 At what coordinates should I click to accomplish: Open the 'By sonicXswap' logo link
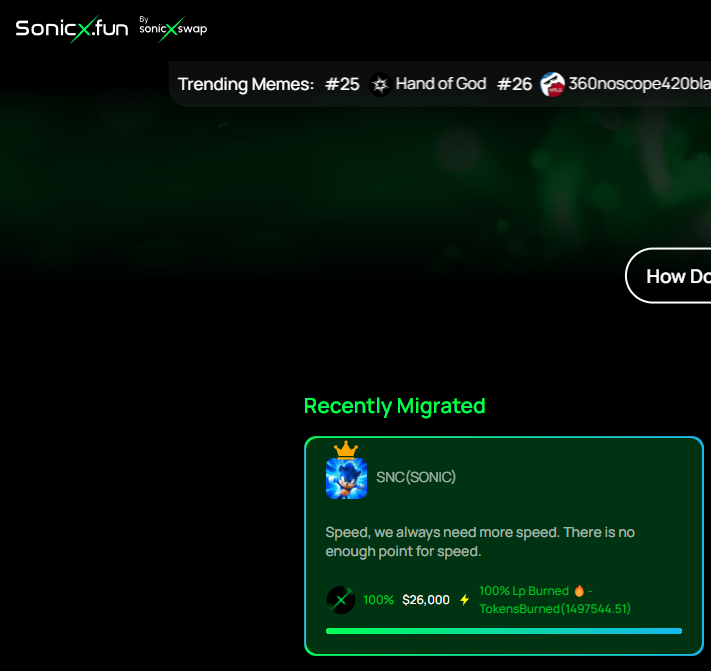point(173,29)
